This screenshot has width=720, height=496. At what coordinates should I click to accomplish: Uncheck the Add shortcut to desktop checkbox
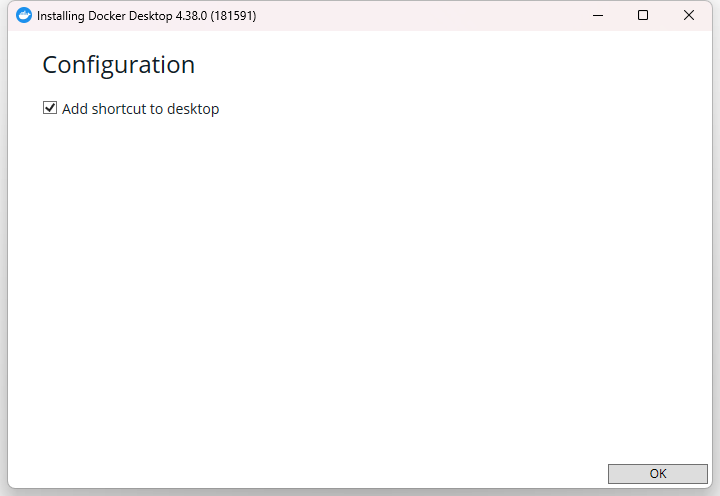(x=50, y=108)
